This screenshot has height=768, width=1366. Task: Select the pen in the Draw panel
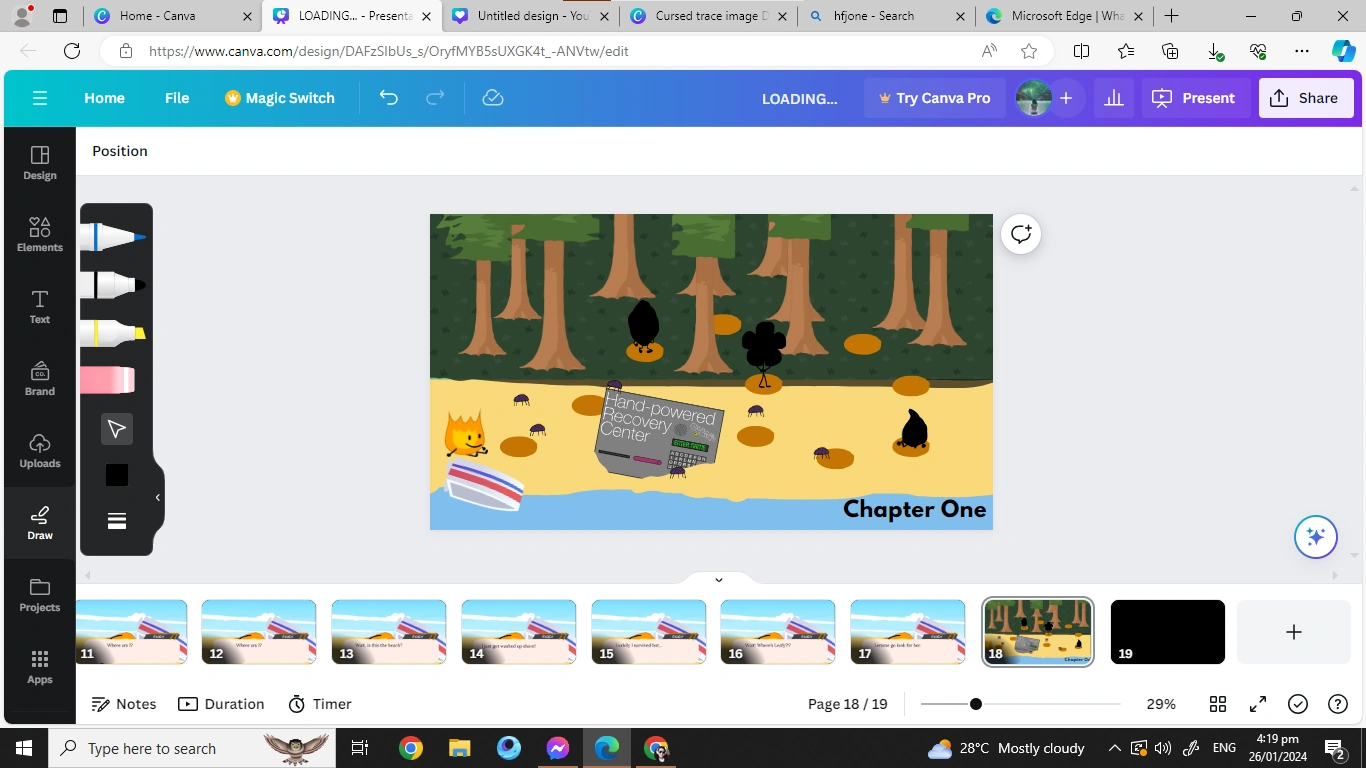click(113, 235)
